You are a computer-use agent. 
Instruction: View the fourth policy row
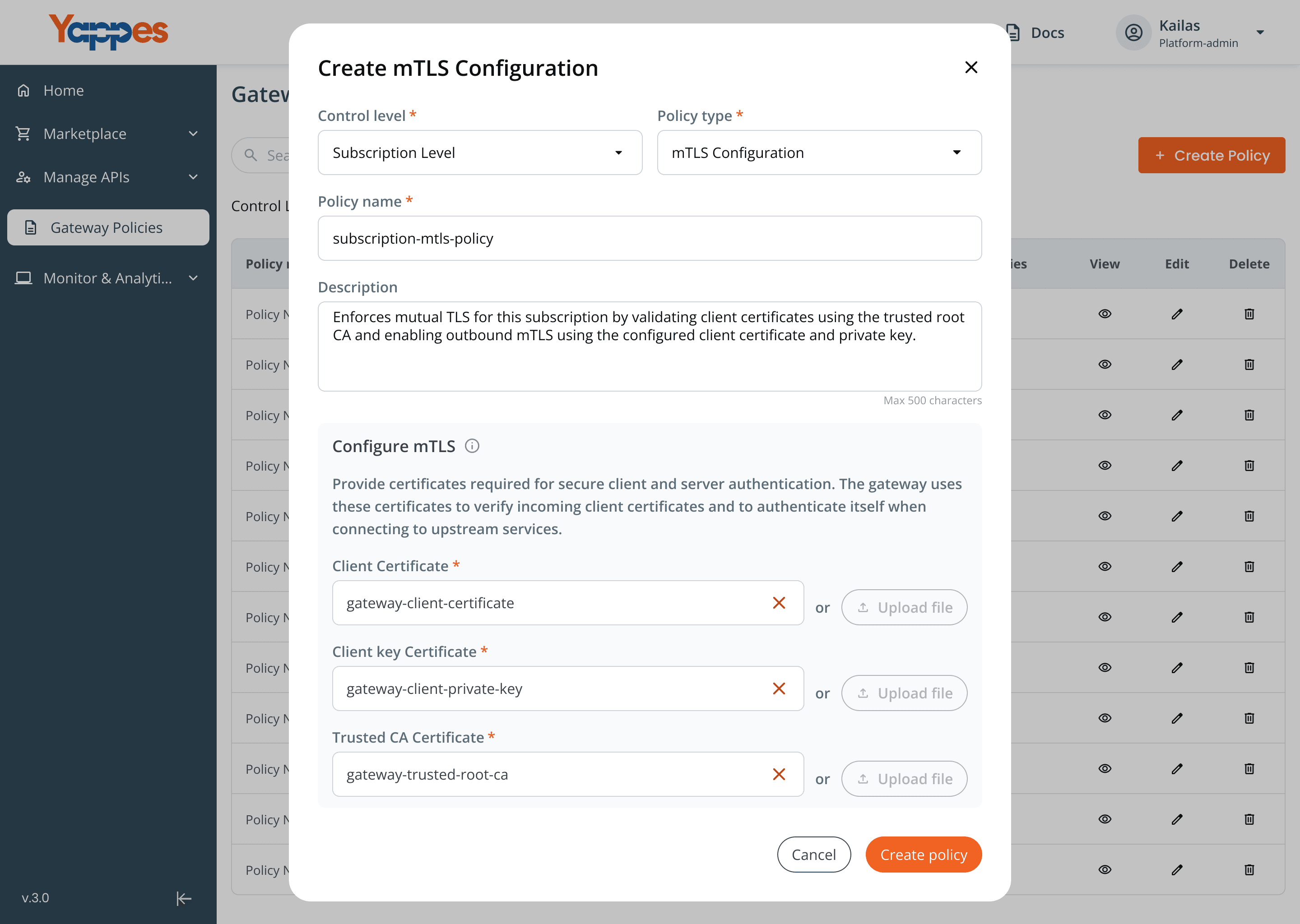1105,466
